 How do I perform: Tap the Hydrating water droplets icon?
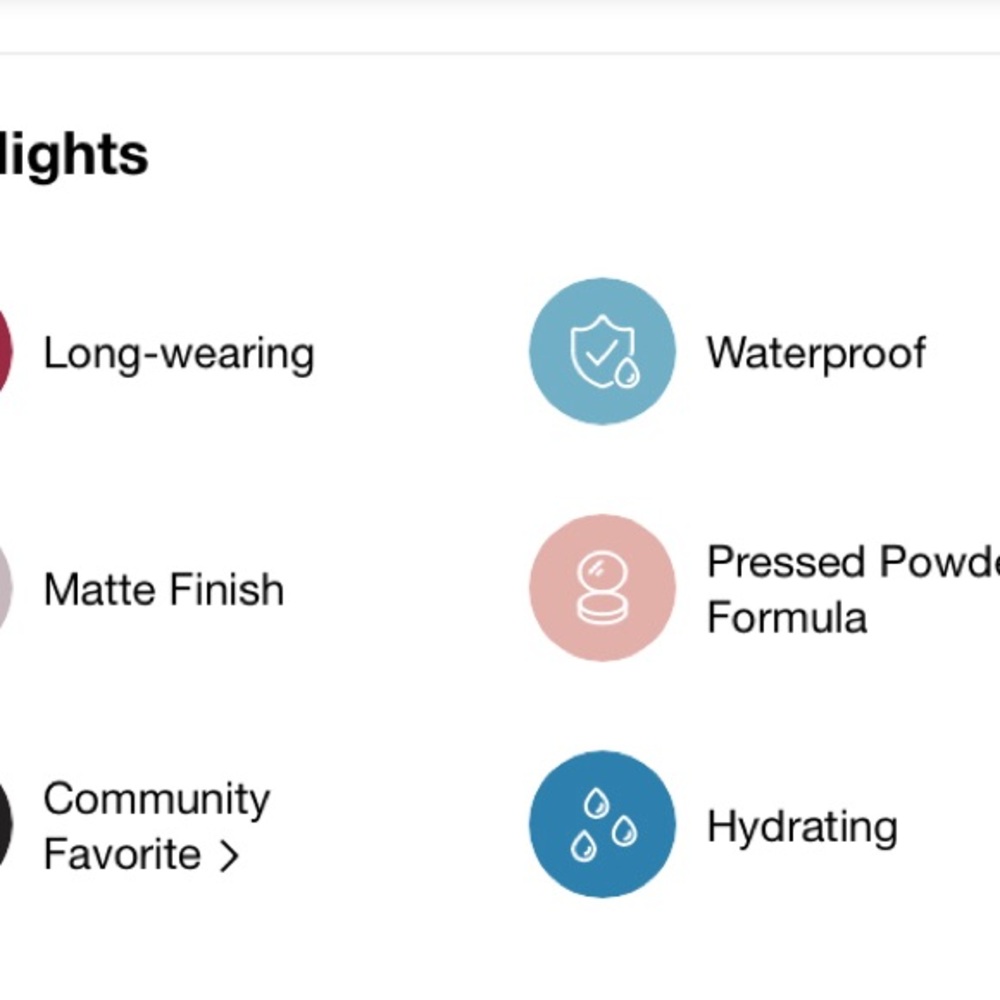pos(602,824)
